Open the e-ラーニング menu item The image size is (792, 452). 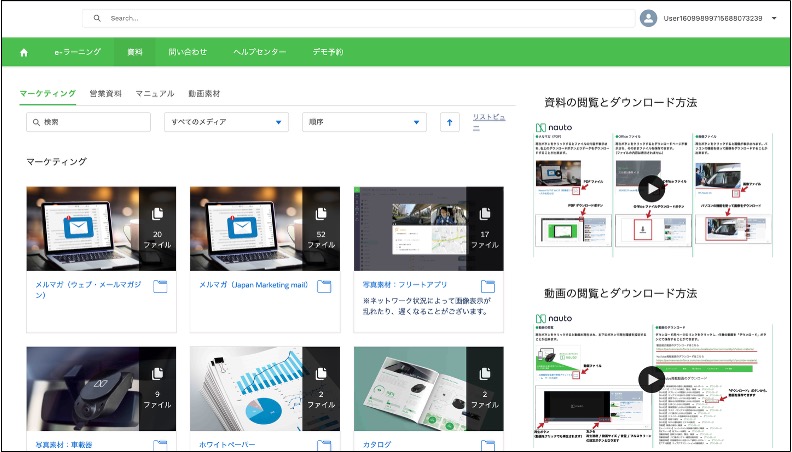(x=78, y=52)
